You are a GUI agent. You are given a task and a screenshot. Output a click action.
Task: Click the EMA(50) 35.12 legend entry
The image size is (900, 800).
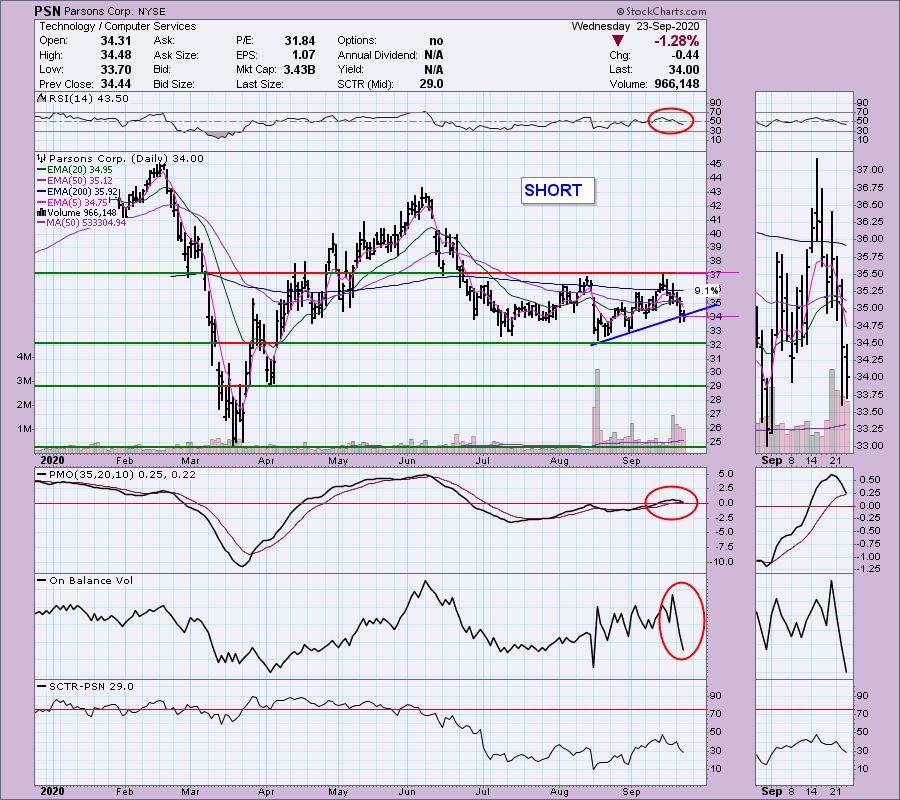tap(80, 181)
